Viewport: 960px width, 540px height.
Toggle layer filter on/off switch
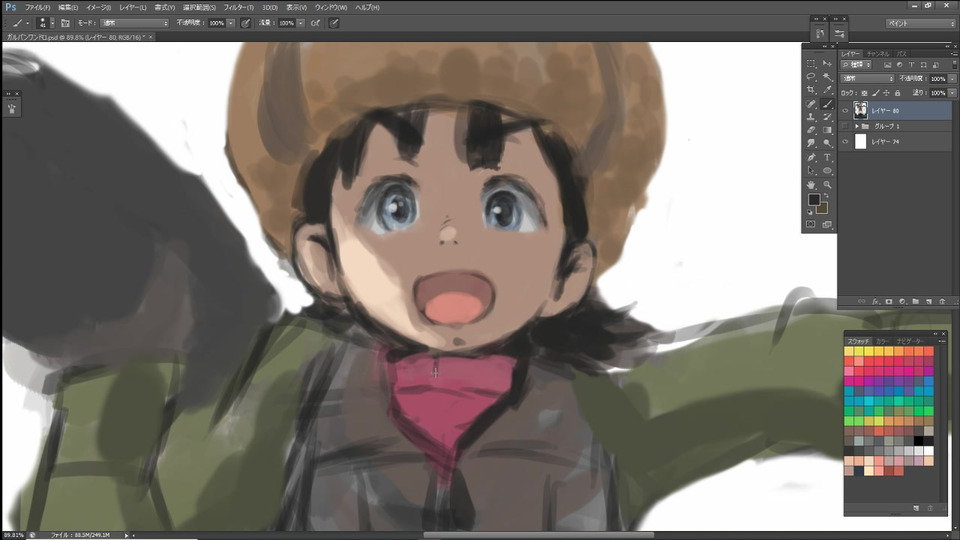click(954, 65)
